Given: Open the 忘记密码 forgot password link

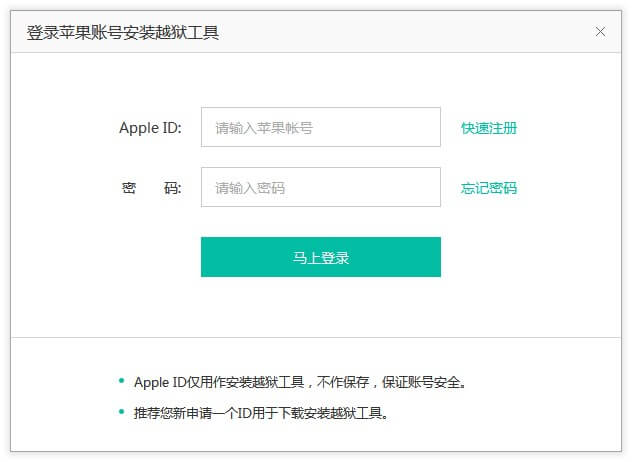Looking at the screenshot, I should tap(489, 188).
